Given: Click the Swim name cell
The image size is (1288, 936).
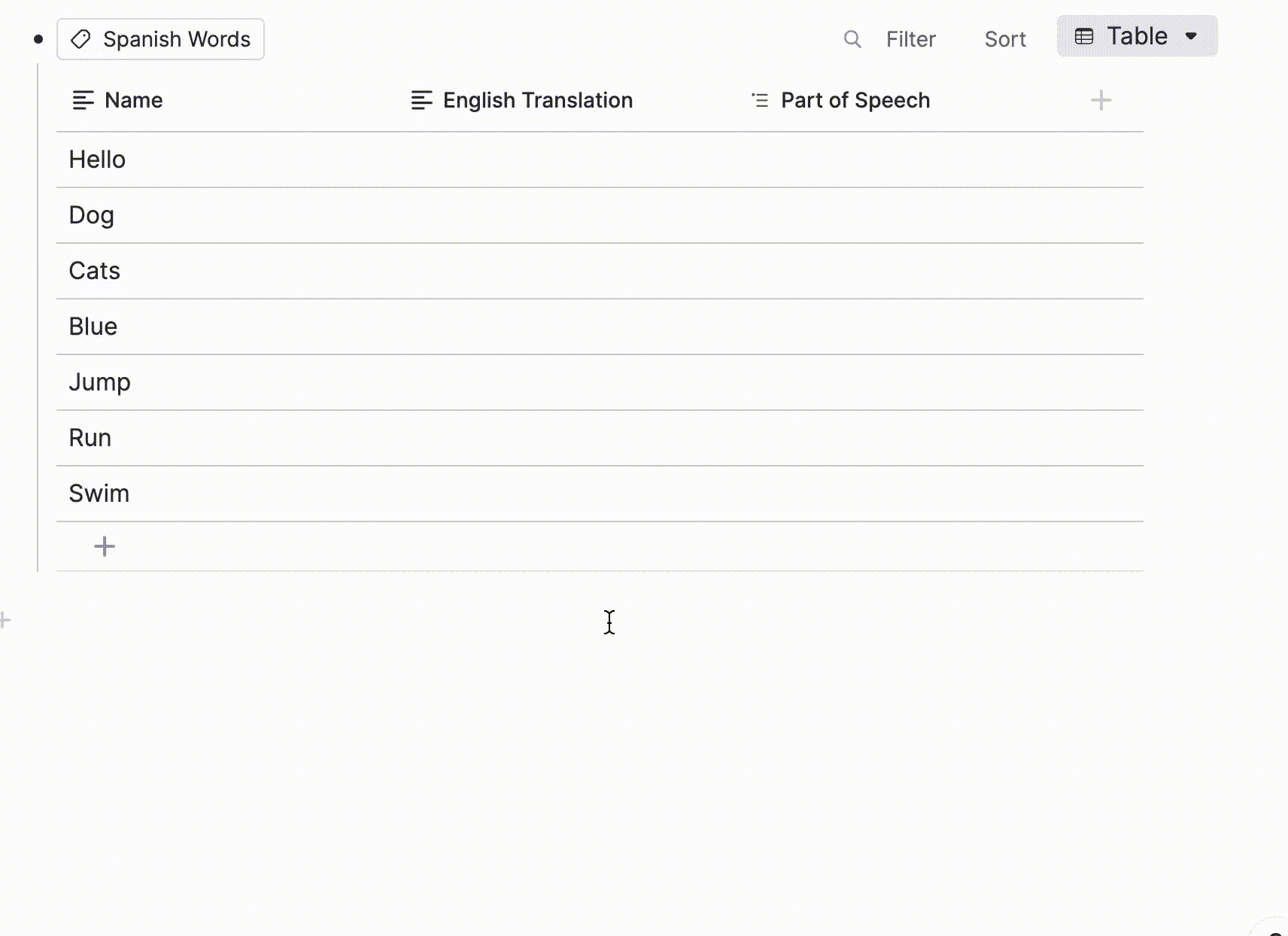Looking at the screenshot, I should pyautogui.click(x=99, y=493).
